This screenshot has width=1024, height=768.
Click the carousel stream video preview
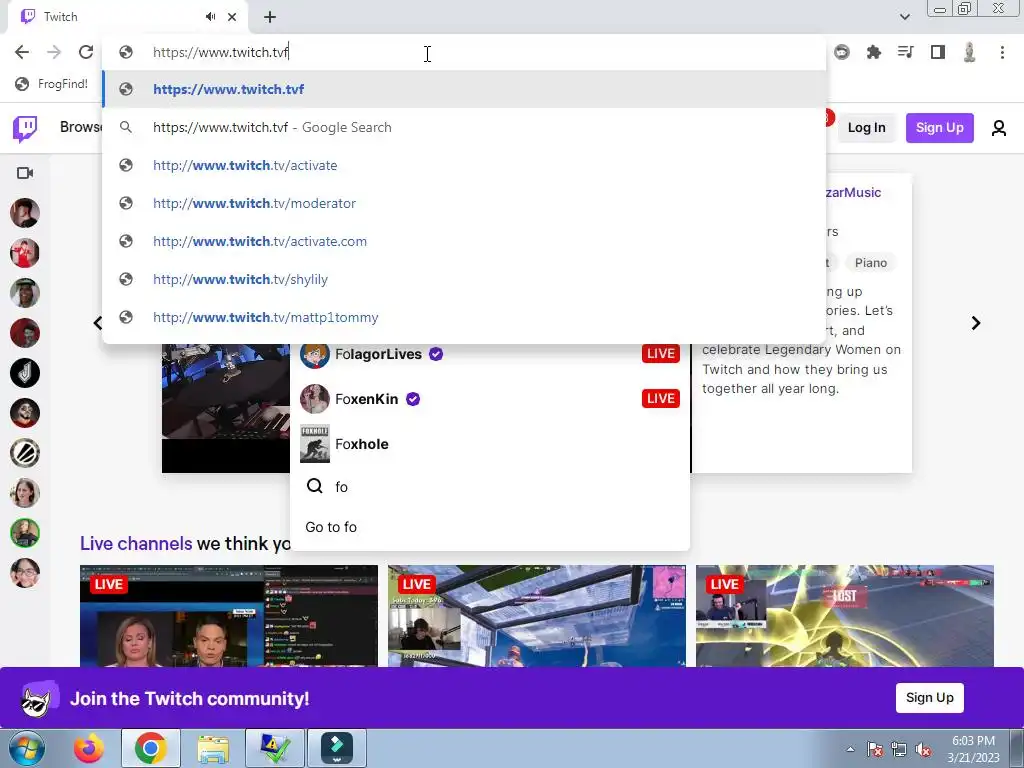(226, 408)
